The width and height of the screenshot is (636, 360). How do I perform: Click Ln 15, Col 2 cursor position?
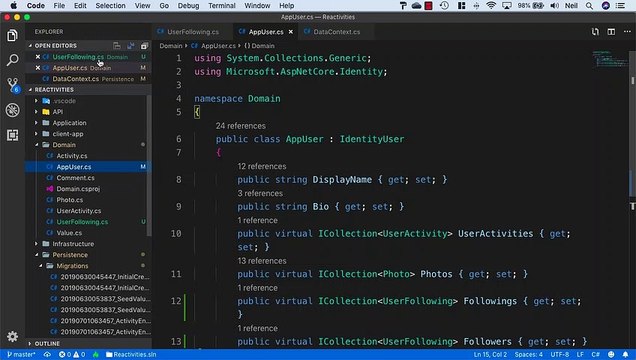[x=490, y=354]
